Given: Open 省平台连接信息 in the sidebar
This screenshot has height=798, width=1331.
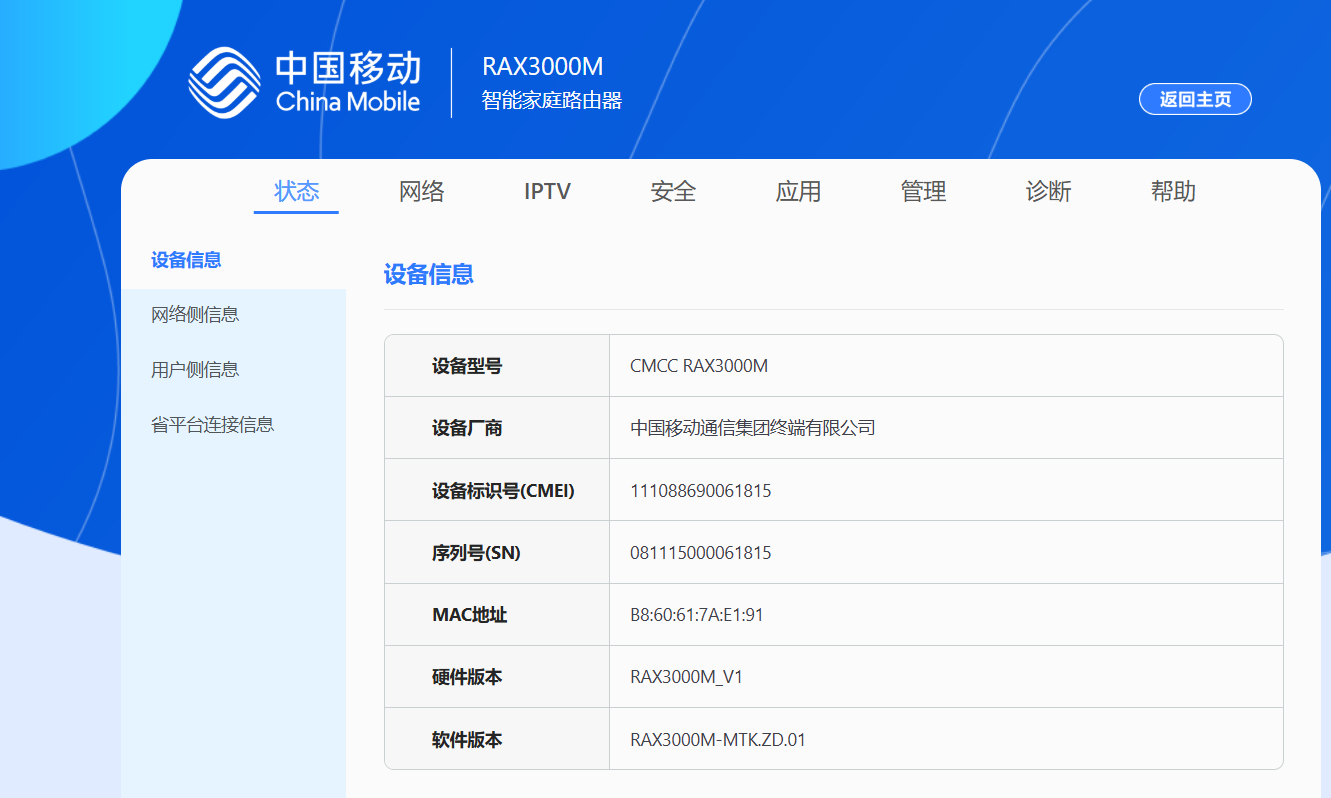Looking at the screenshot, I should 212,425.
